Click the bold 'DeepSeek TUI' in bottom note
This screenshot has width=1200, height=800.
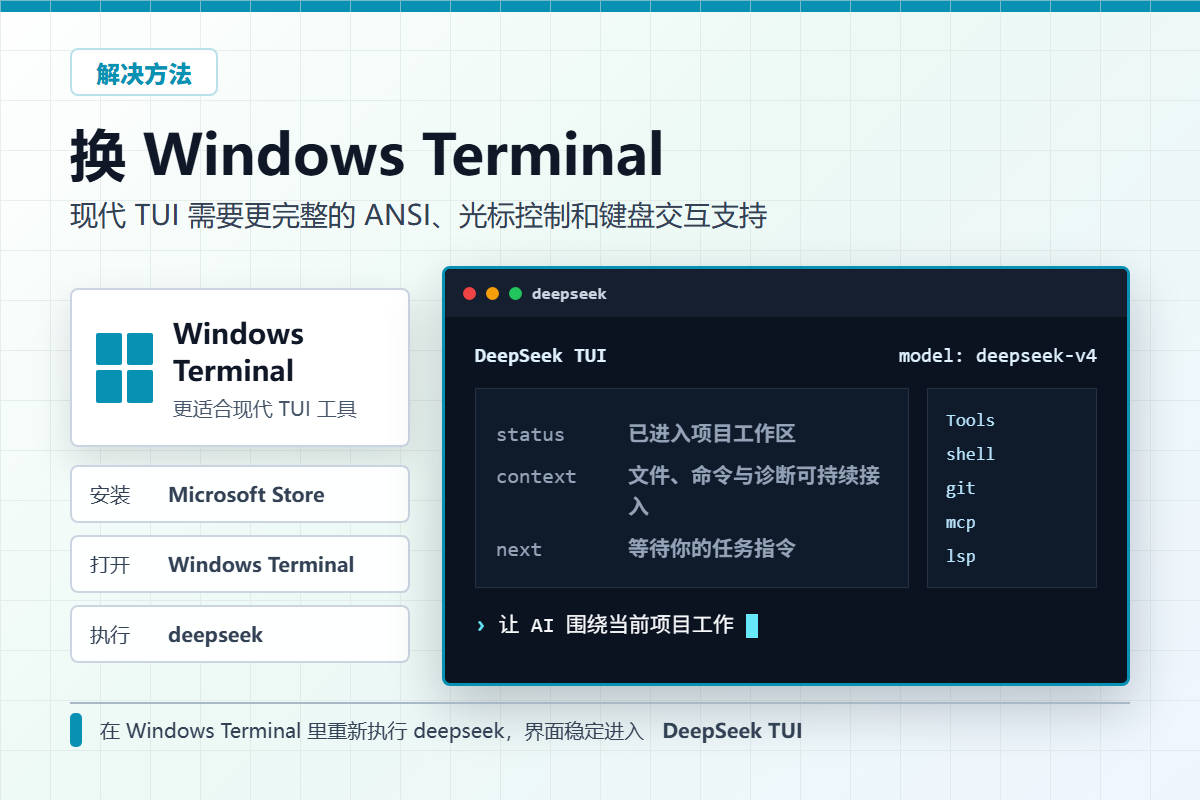point(732,731)
